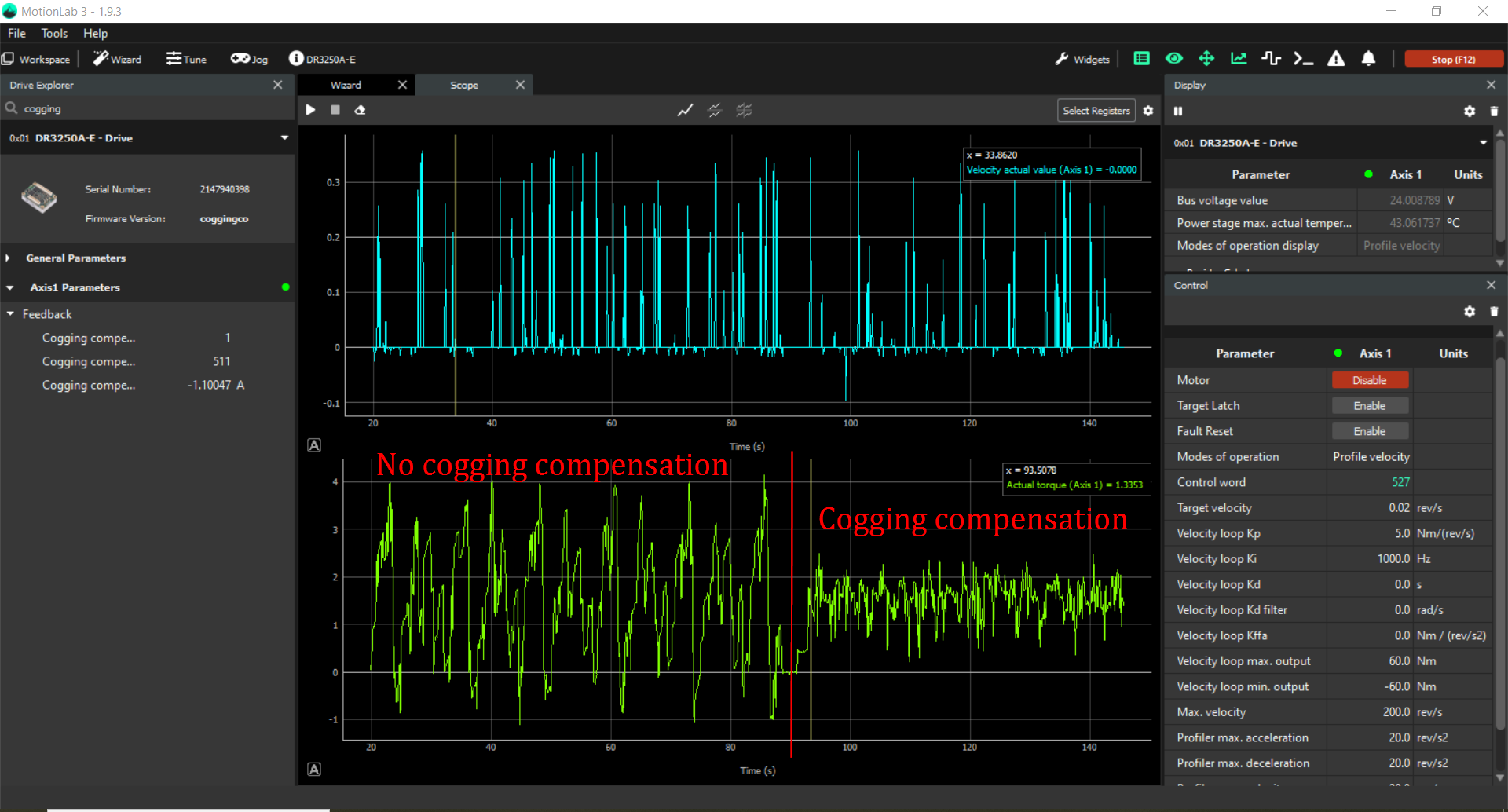Disable the Motor

pos(1369,380)
